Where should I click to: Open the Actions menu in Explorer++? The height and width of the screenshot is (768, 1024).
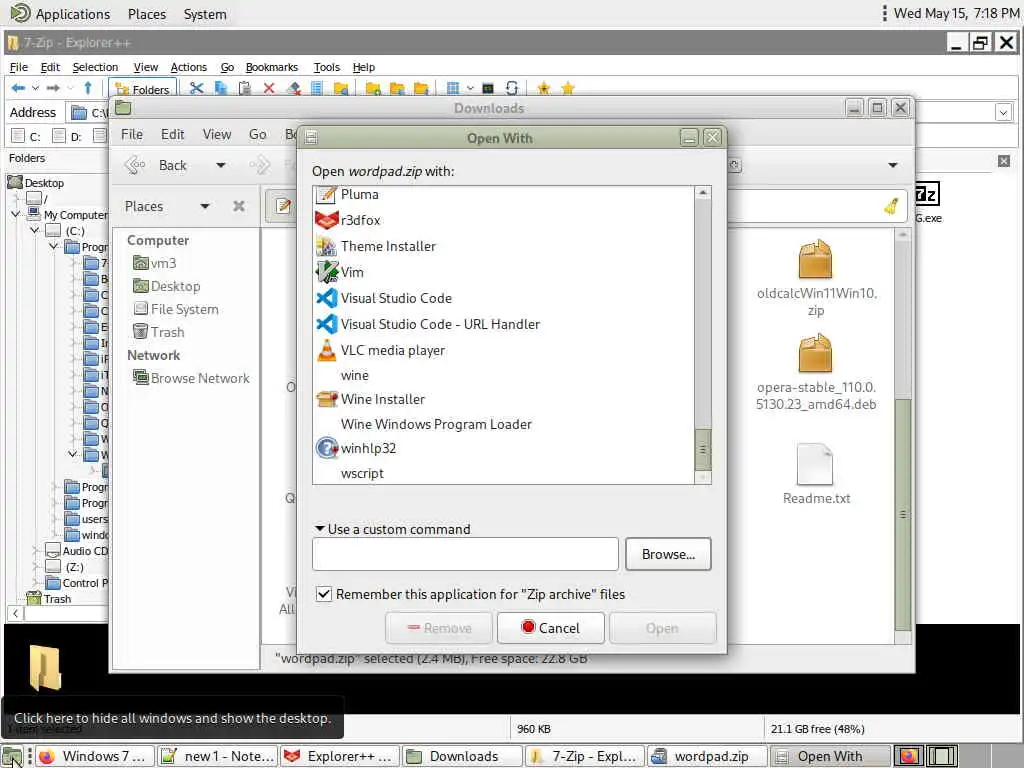pyautogui.click(x=188, y=67)
